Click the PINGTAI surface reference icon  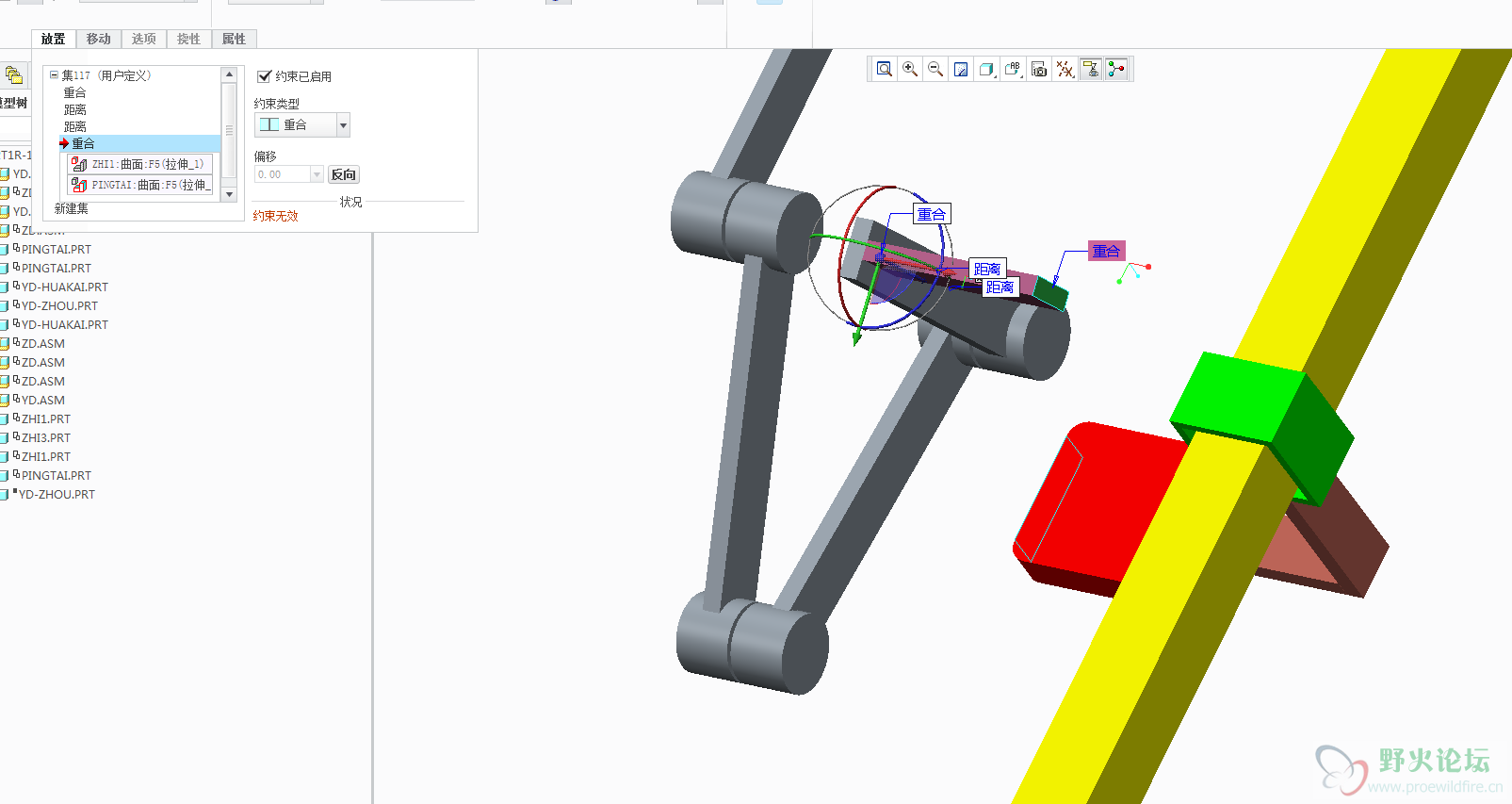(x=79, y=185)
